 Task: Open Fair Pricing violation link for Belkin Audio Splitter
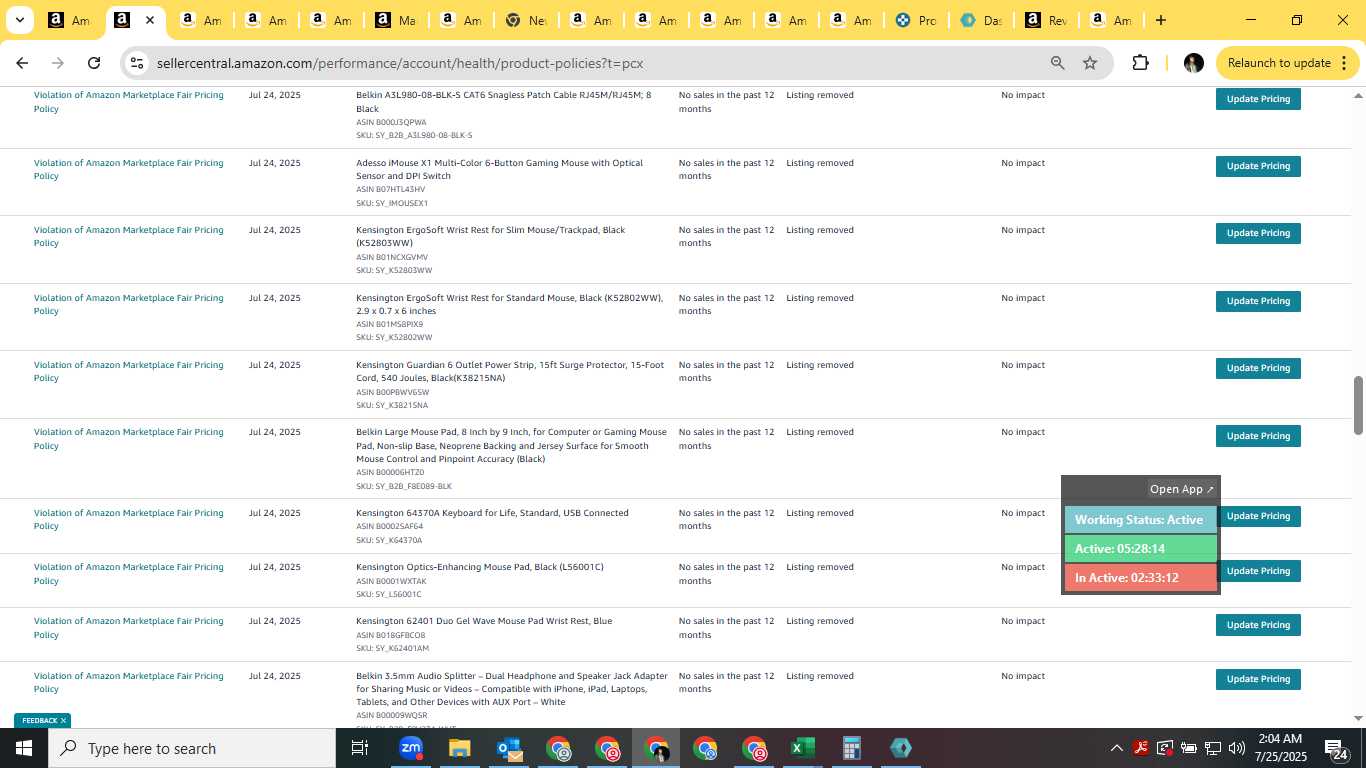coord(129,682)
